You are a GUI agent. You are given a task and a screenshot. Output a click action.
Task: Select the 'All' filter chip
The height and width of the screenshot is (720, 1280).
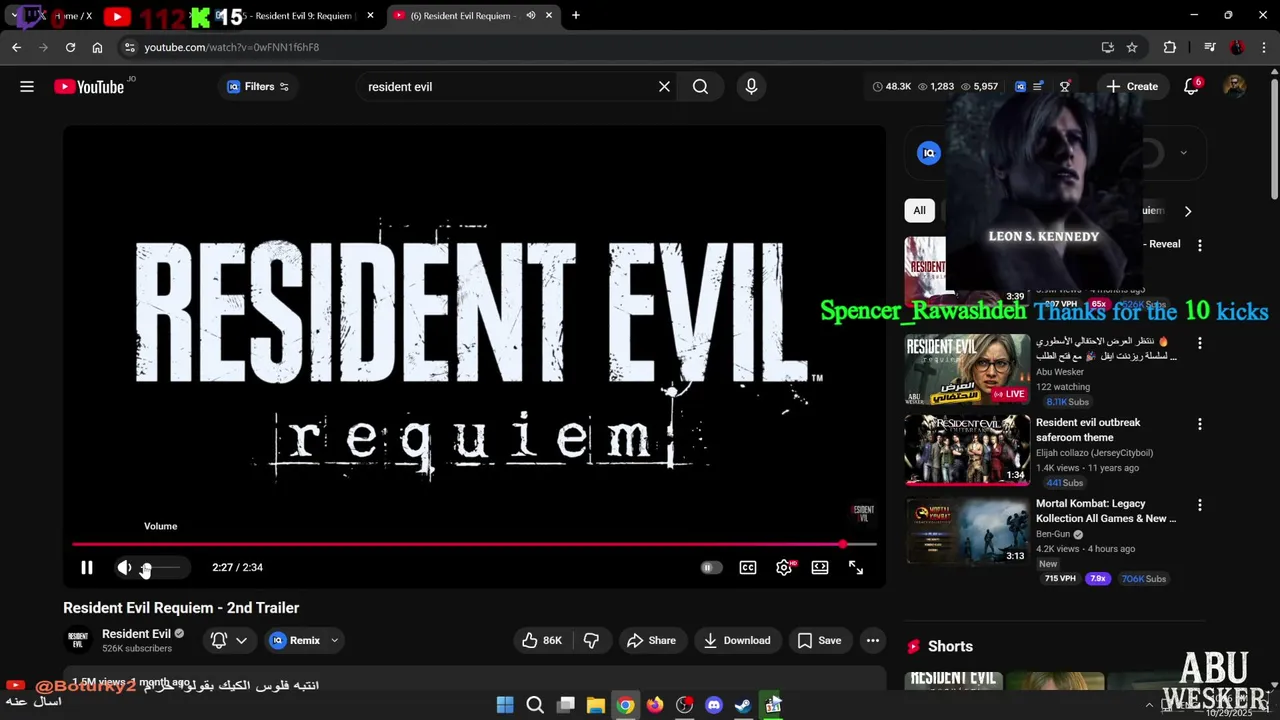(919, 211)
